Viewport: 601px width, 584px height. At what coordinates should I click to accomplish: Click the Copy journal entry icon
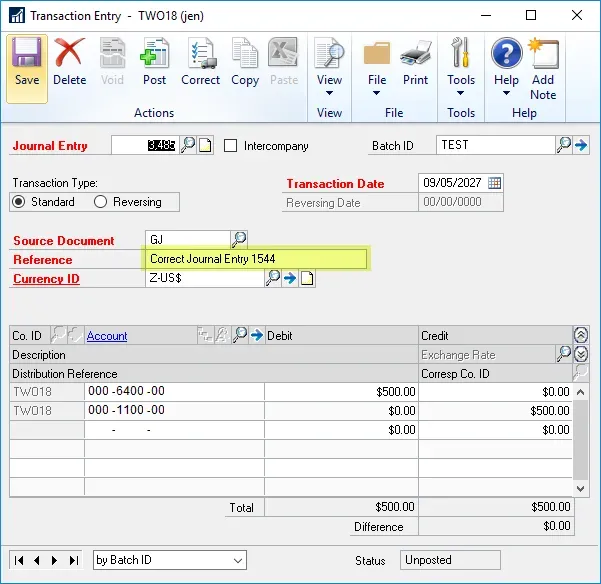tap(245, 62)
